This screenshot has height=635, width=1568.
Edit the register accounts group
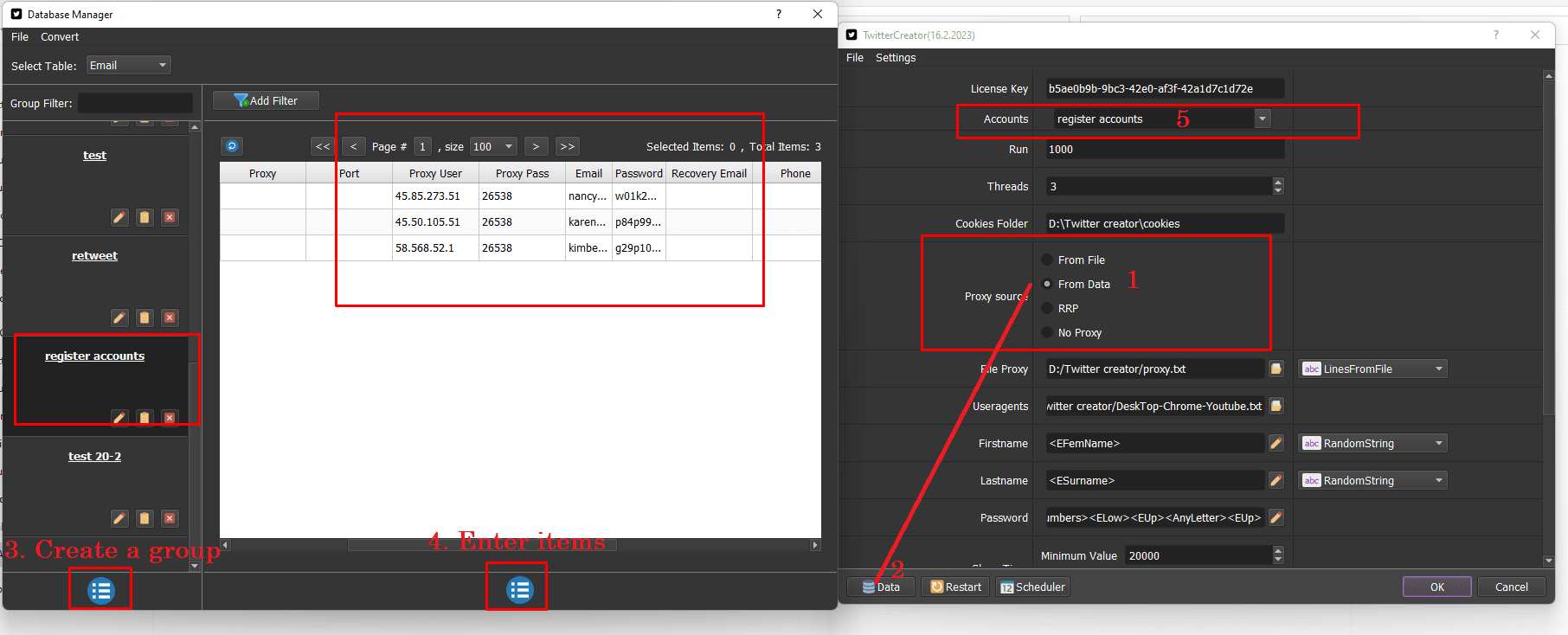119,418
